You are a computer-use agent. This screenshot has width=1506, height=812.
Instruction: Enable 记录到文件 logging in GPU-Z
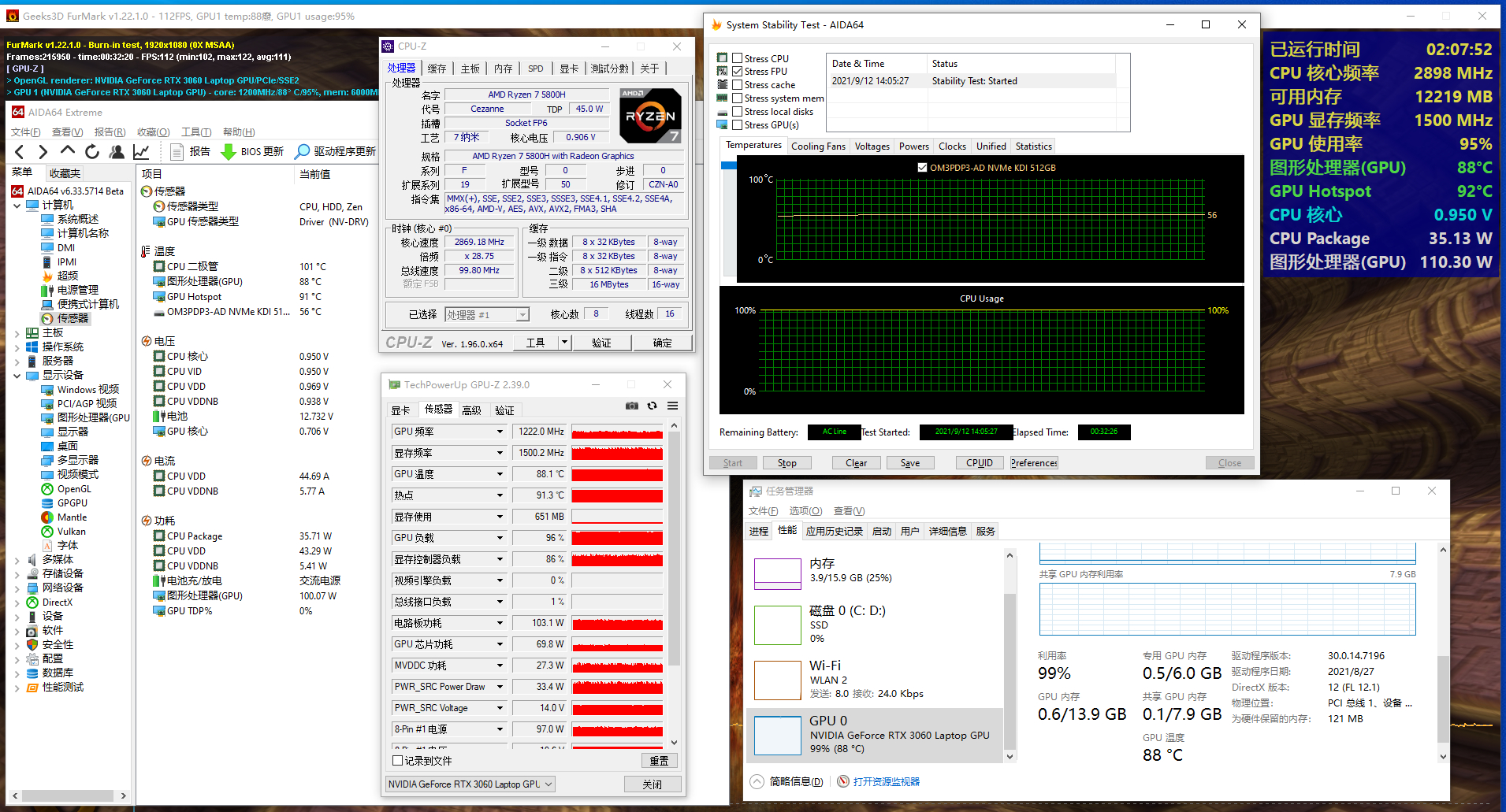coord(398,760)
